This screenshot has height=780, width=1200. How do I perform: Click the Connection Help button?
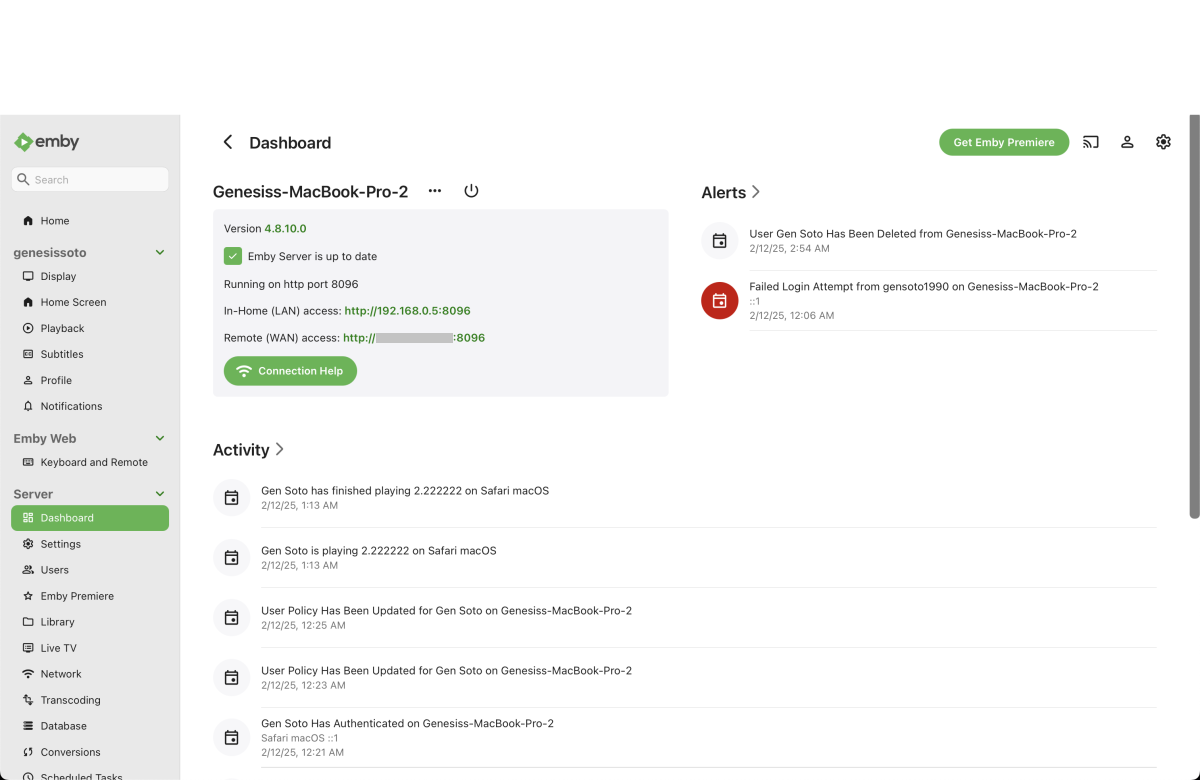coord(290,371)
